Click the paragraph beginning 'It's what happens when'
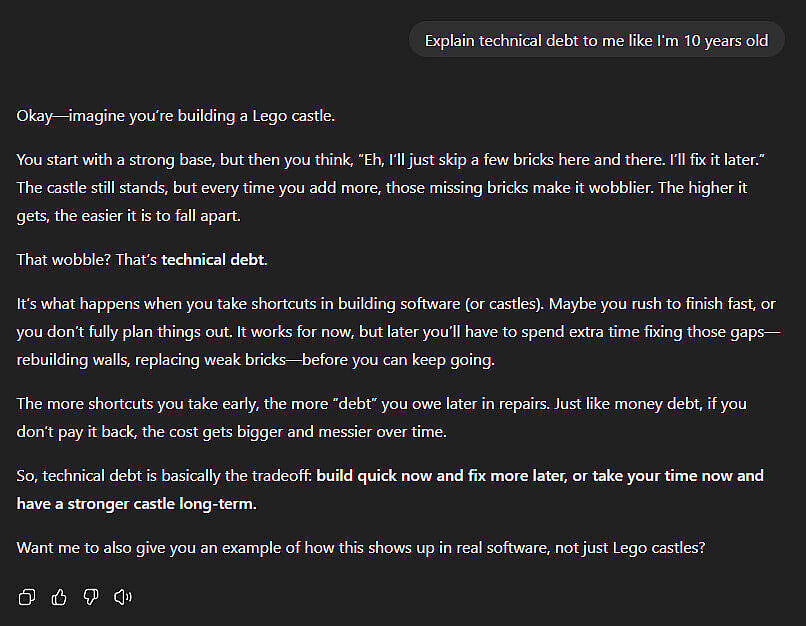The height and width of the screenshot is (626, 806). pyautogui.click(x=398, y=332)
